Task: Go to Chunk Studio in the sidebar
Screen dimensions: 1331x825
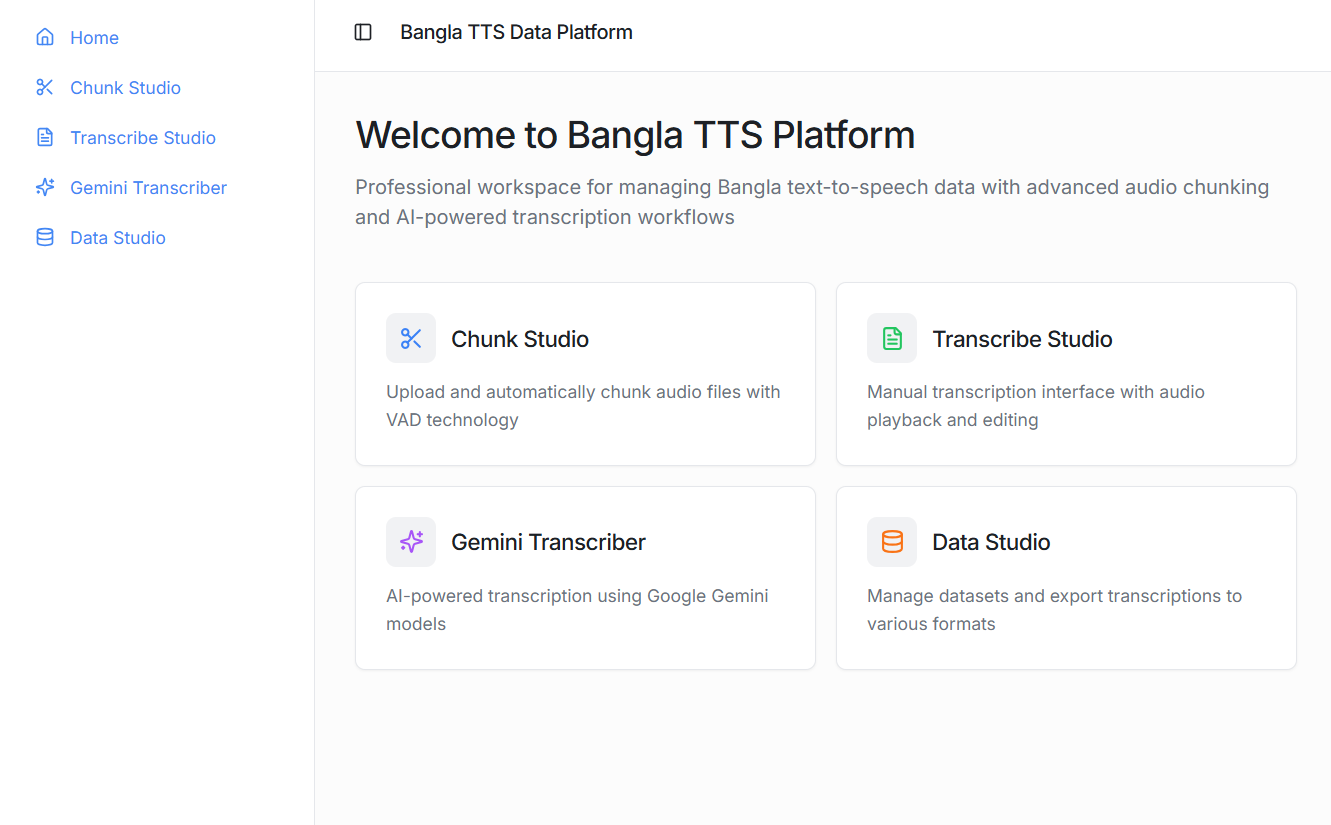Action: click(x=125, y=88)
